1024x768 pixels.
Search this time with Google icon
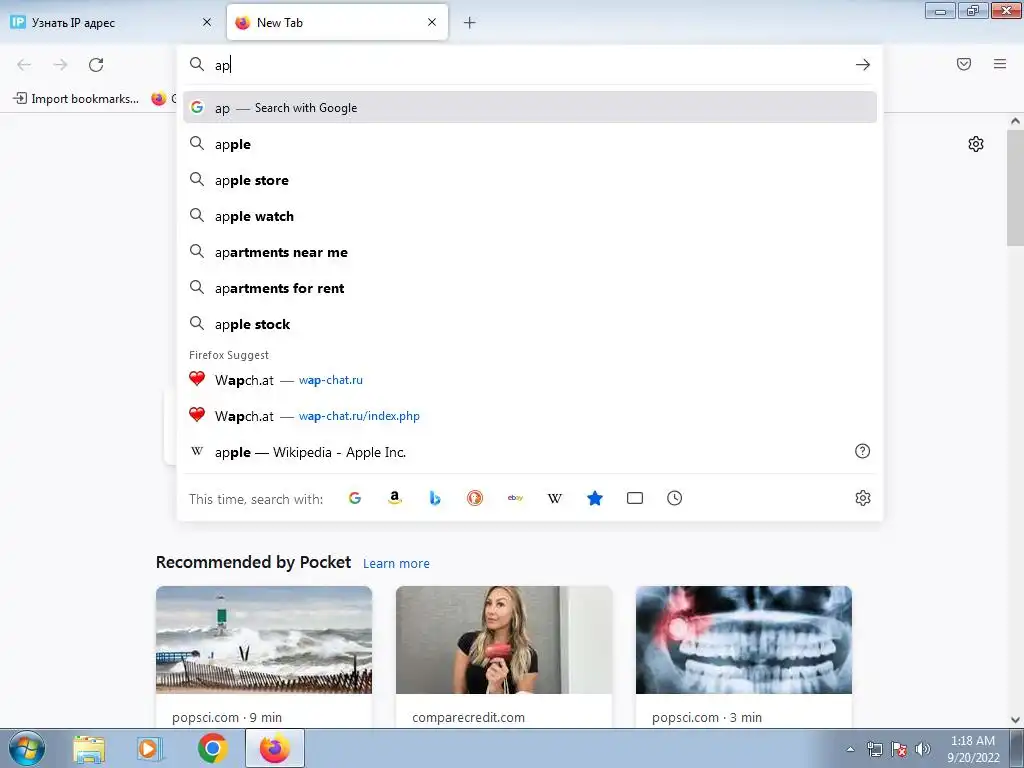(x=355, y=498)
